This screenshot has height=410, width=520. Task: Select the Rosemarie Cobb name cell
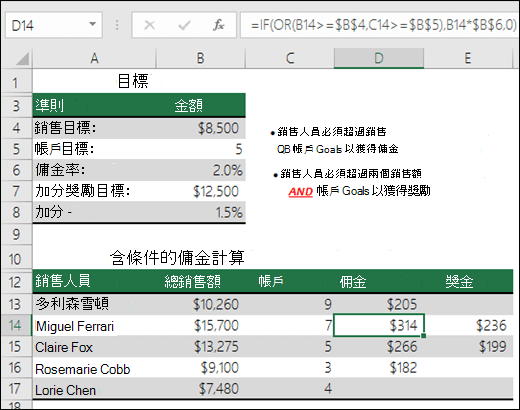94,368
